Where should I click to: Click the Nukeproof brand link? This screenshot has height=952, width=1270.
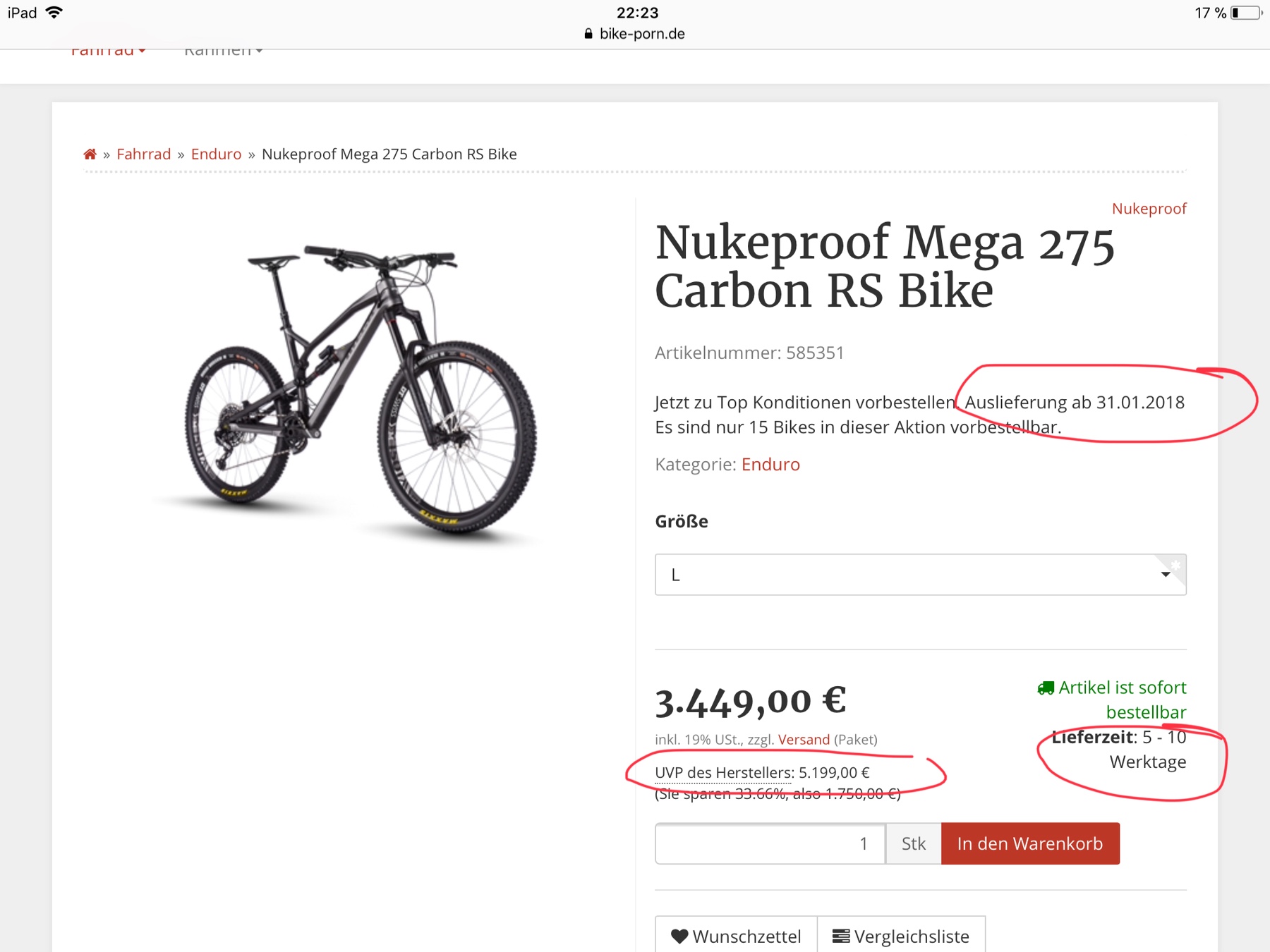click(1149, 209)
